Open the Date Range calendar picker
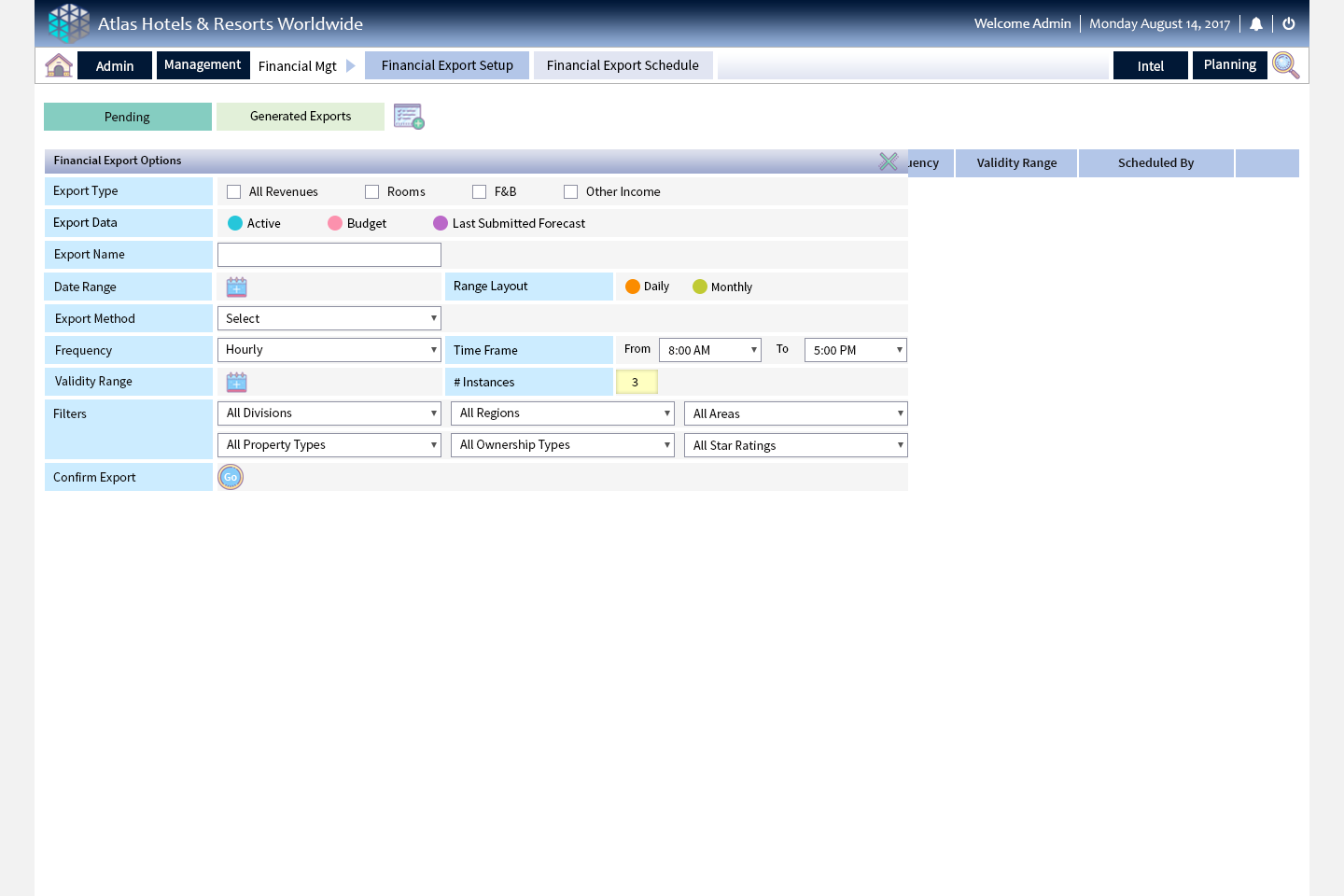 (237, 287)
